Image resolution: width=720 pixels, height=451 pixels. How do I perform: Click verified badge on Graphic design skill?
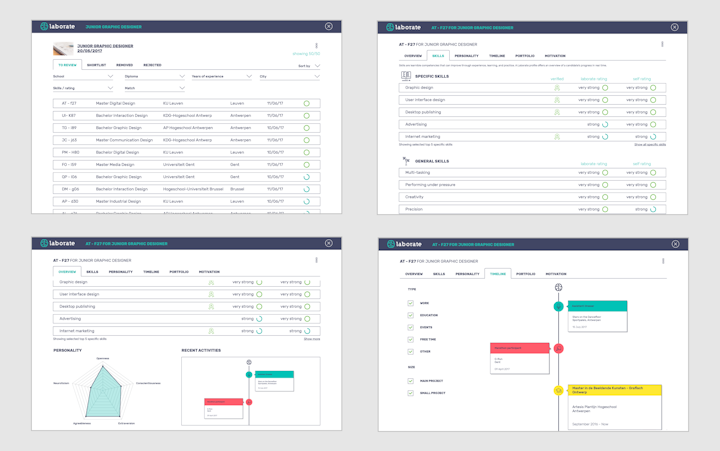557,88
